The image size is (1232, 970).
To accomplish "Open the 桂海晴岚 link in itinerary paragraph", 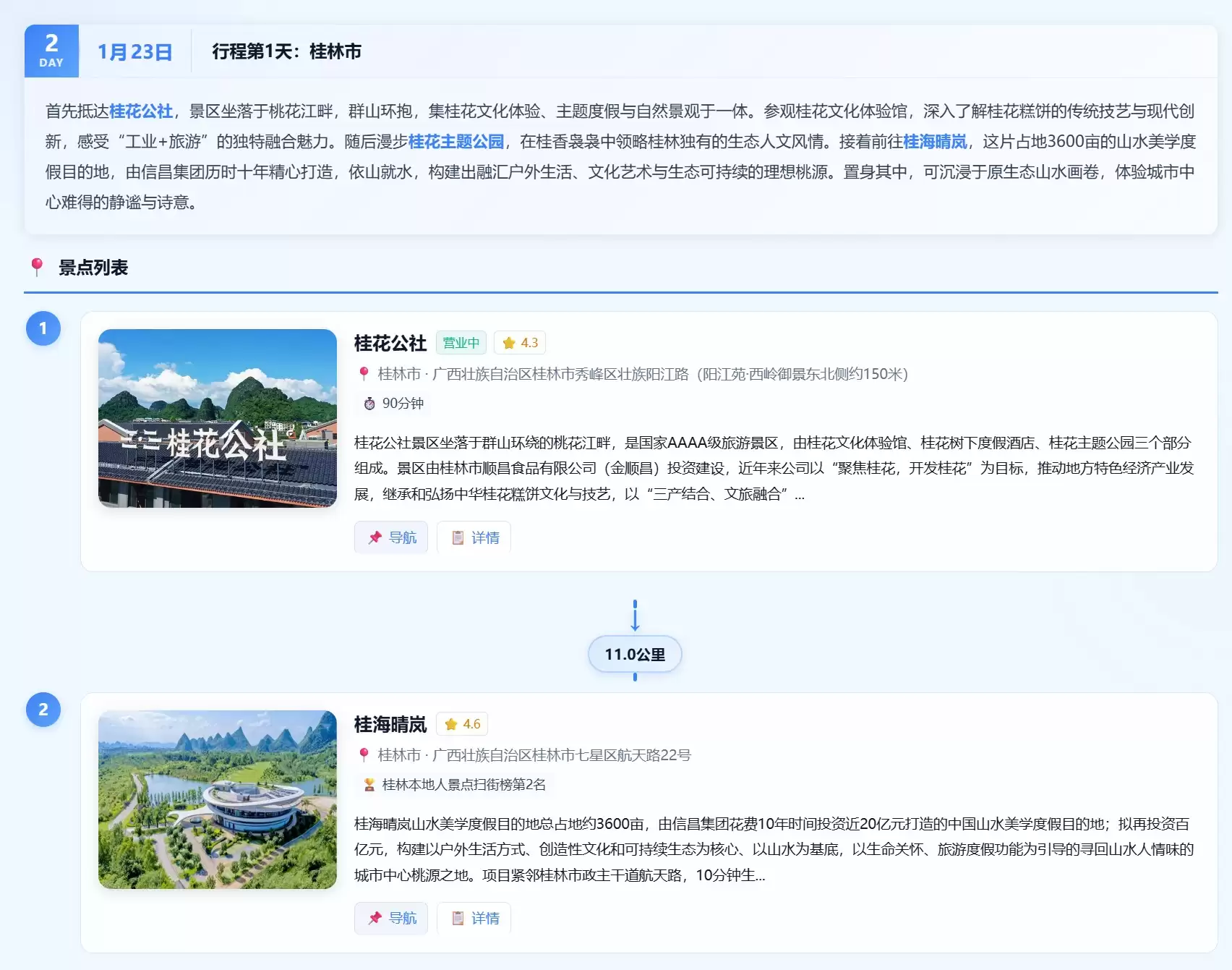I will coord(935,142).
